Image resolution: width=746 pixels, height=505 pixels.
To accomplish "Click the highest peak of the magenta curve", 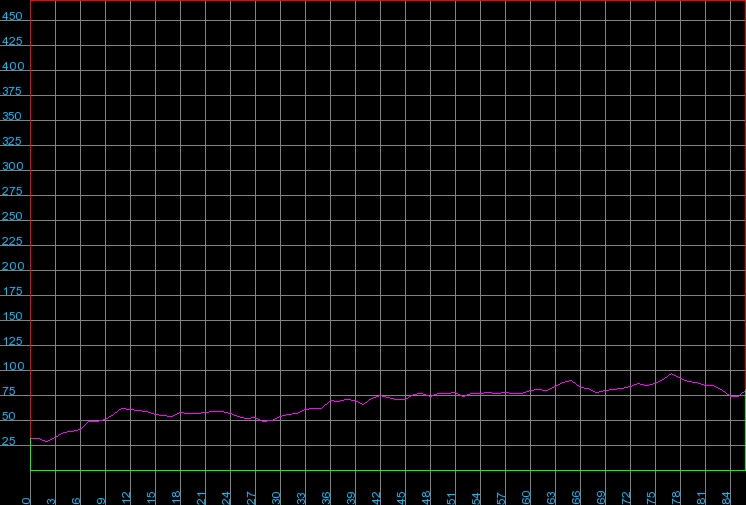I will click(x=672, y=374).
